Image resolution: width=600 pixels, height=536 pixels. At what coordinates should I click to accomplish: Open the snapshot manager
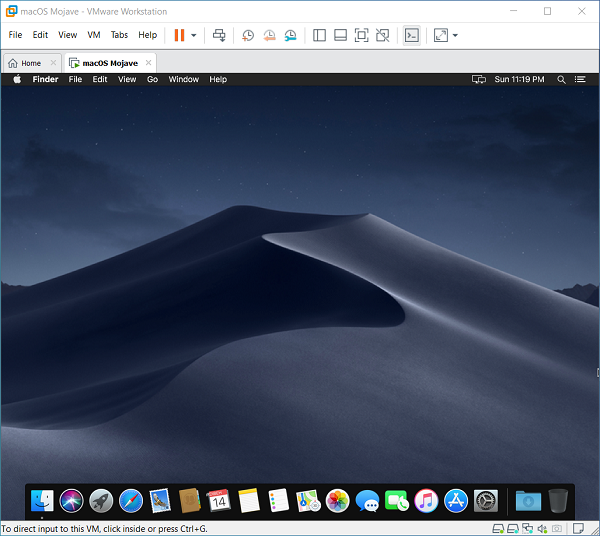pos(290,35)
